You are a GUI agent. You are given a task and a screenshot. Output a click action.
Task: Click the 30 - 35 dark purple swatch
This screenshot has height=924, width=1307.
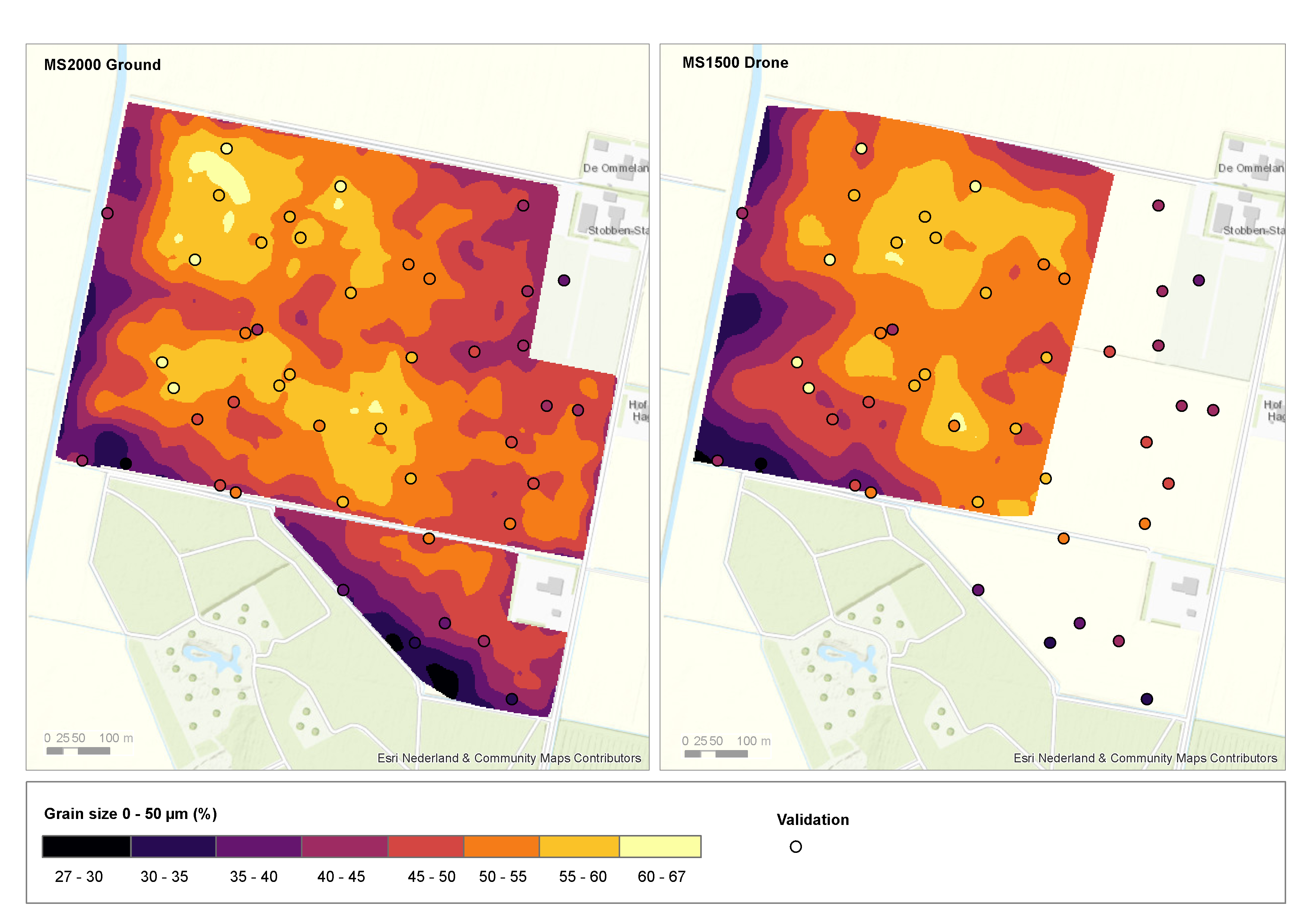click(173, 846)
